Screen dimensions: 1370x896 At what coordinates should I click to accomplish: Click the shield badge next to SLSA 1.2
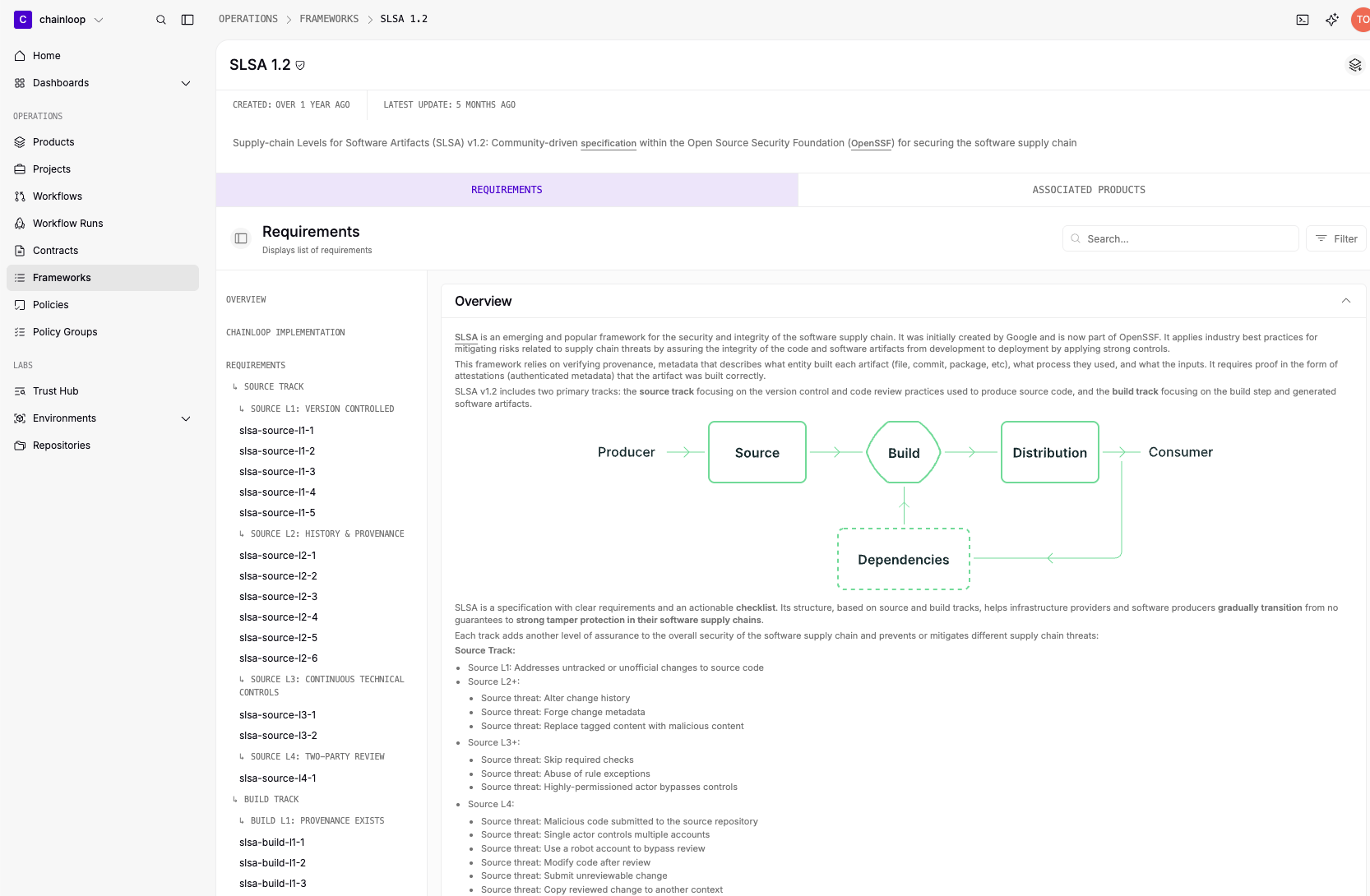(x=300, y=66)
